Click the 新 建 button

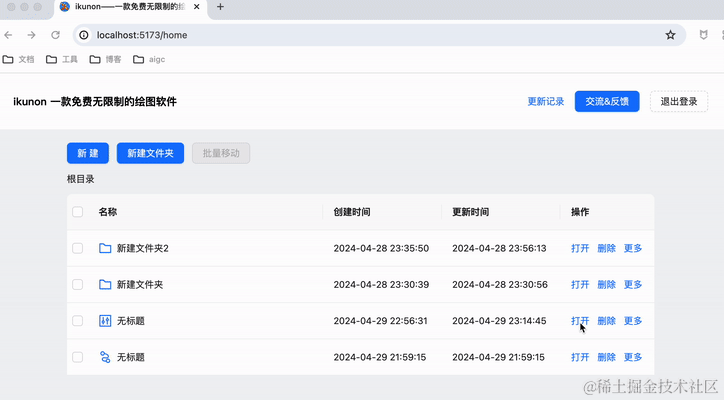point(88,153)
